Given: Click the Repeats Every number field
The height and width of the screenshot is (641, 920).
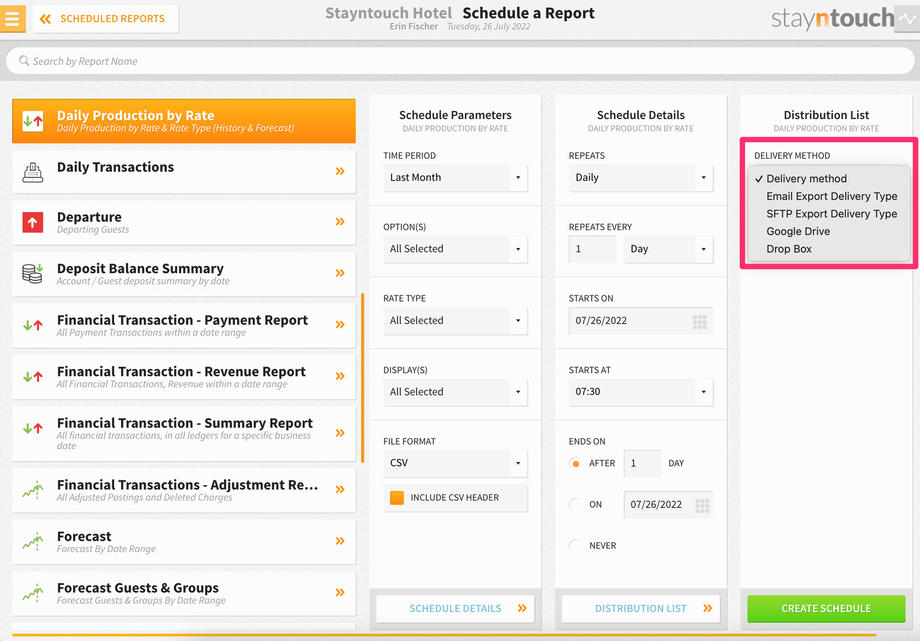Looking at the screenshot, I should [593, 249].
